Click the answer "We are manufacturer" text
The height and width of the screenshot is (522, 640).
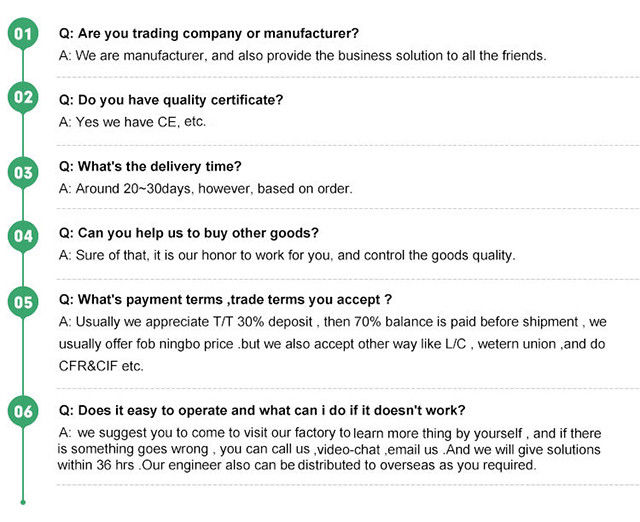302,56
